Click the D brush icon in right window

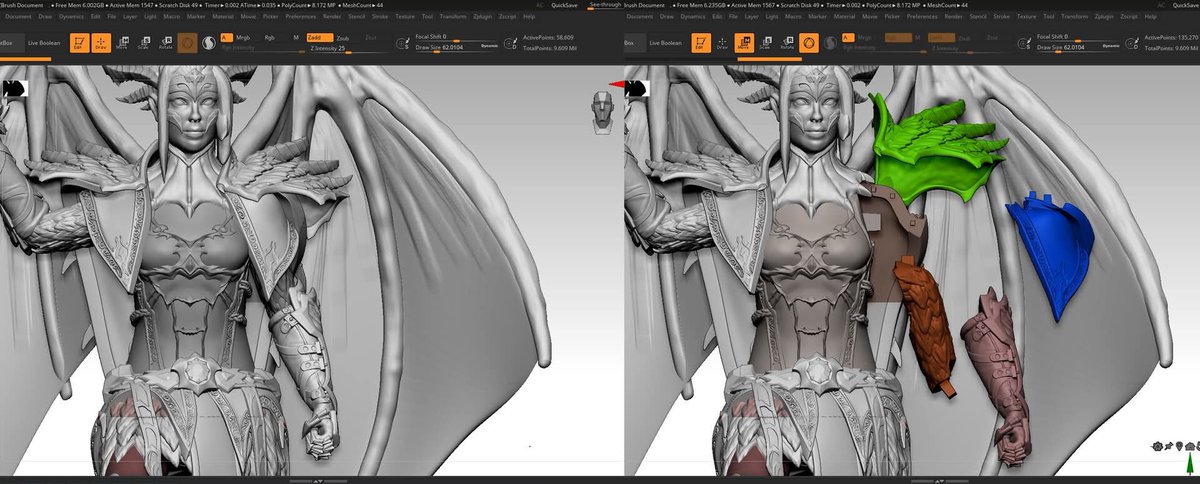[1133, 44]
